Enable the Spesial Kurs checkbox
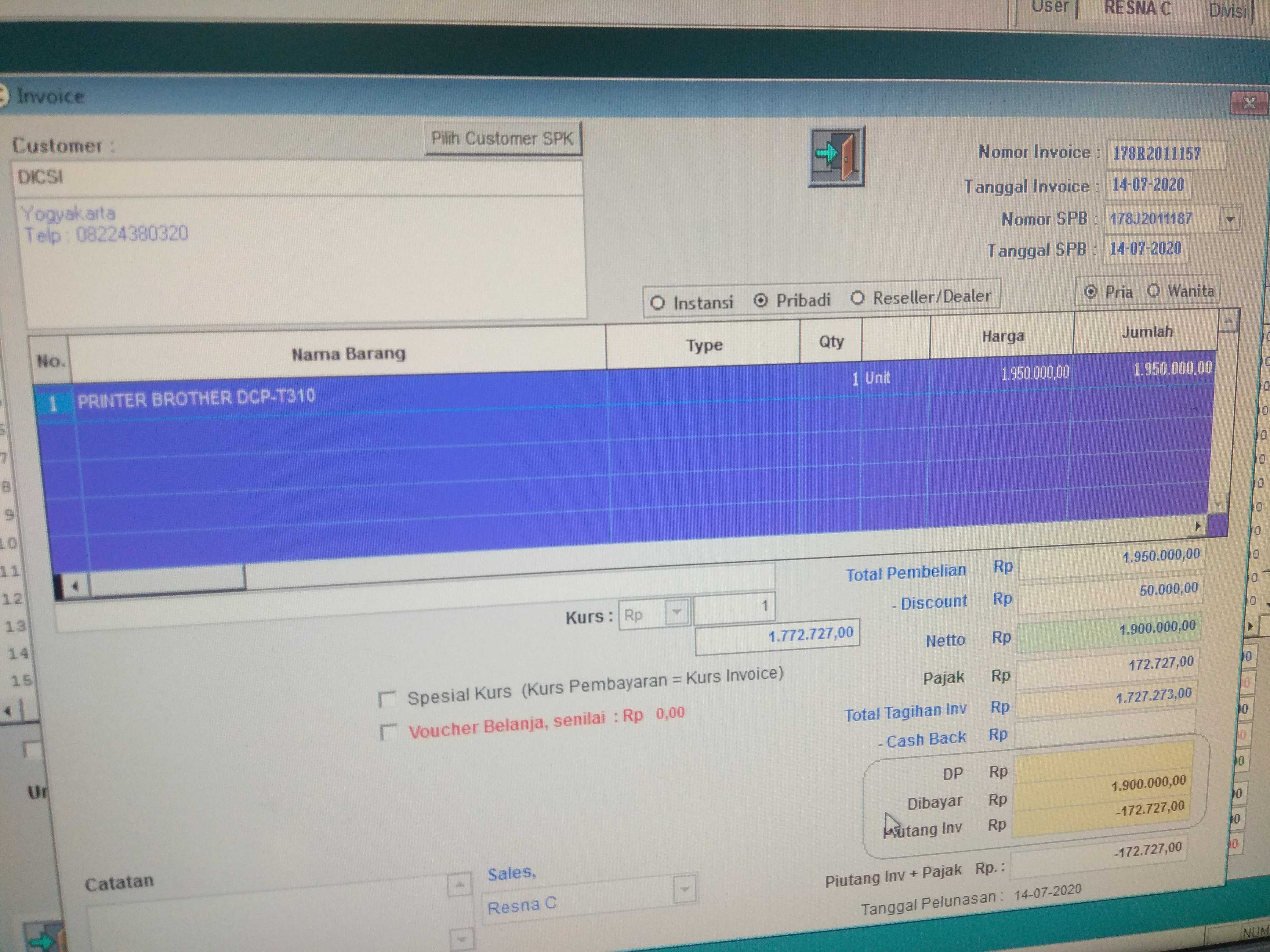This screenshot has width=1270, height=952. 387,699
